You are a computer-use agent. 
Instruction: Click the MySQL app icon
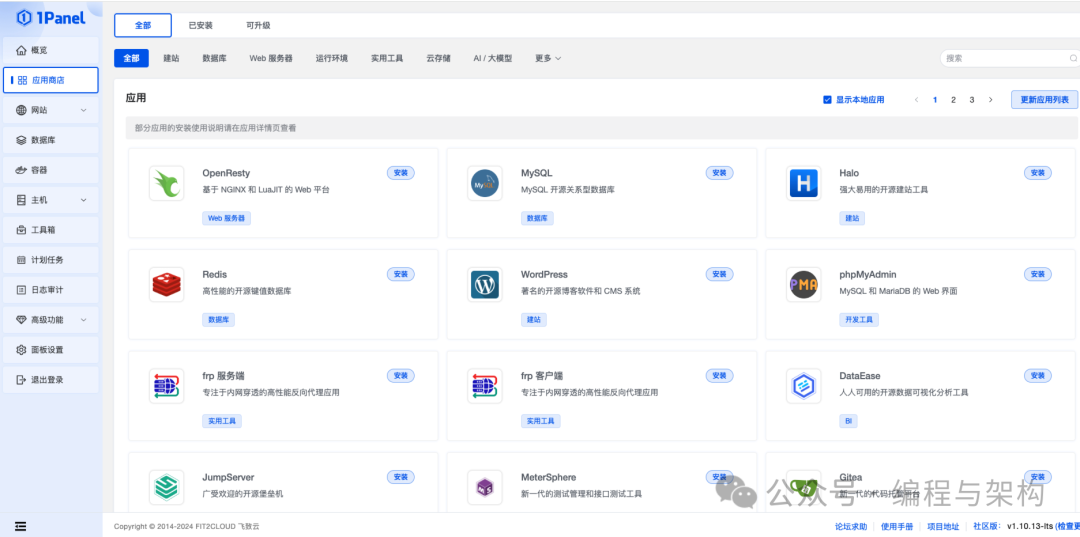point(485,184)
